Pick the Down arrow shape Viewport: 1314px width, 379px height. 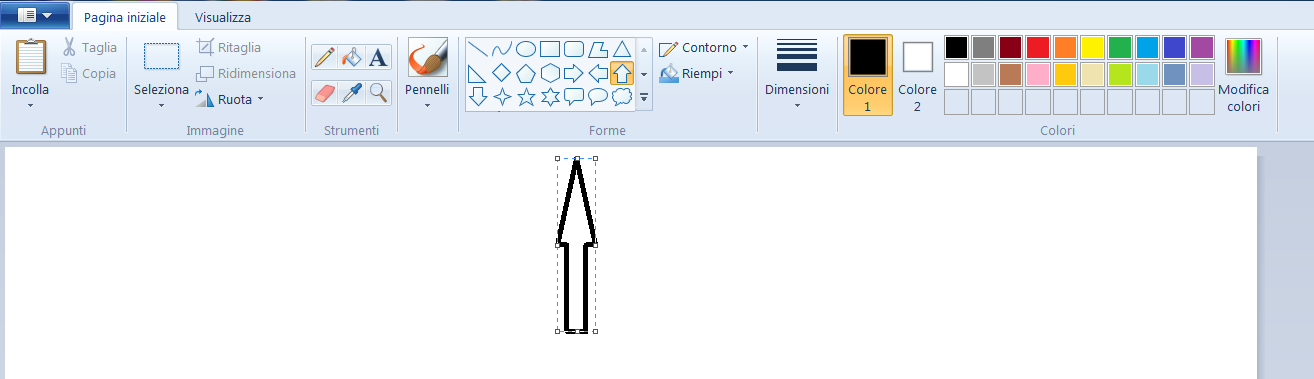coord(478,97)
